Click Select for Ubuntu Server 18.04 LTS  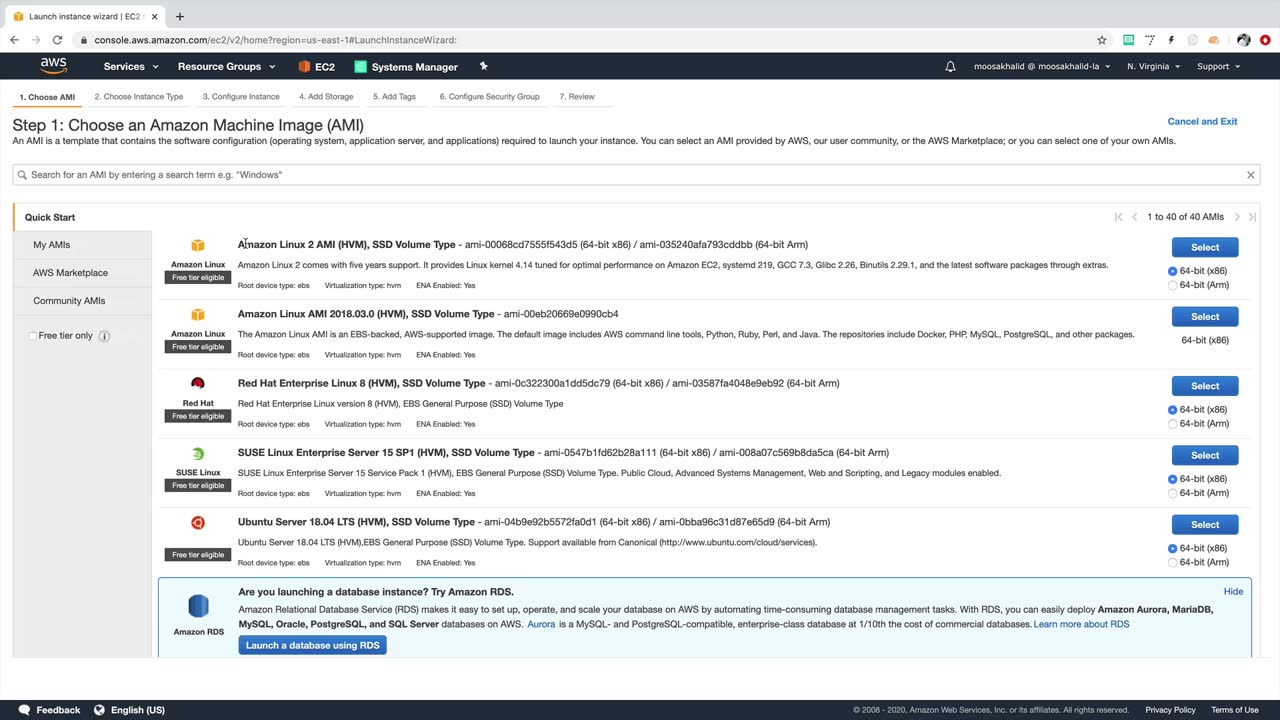click(1205, 524)
